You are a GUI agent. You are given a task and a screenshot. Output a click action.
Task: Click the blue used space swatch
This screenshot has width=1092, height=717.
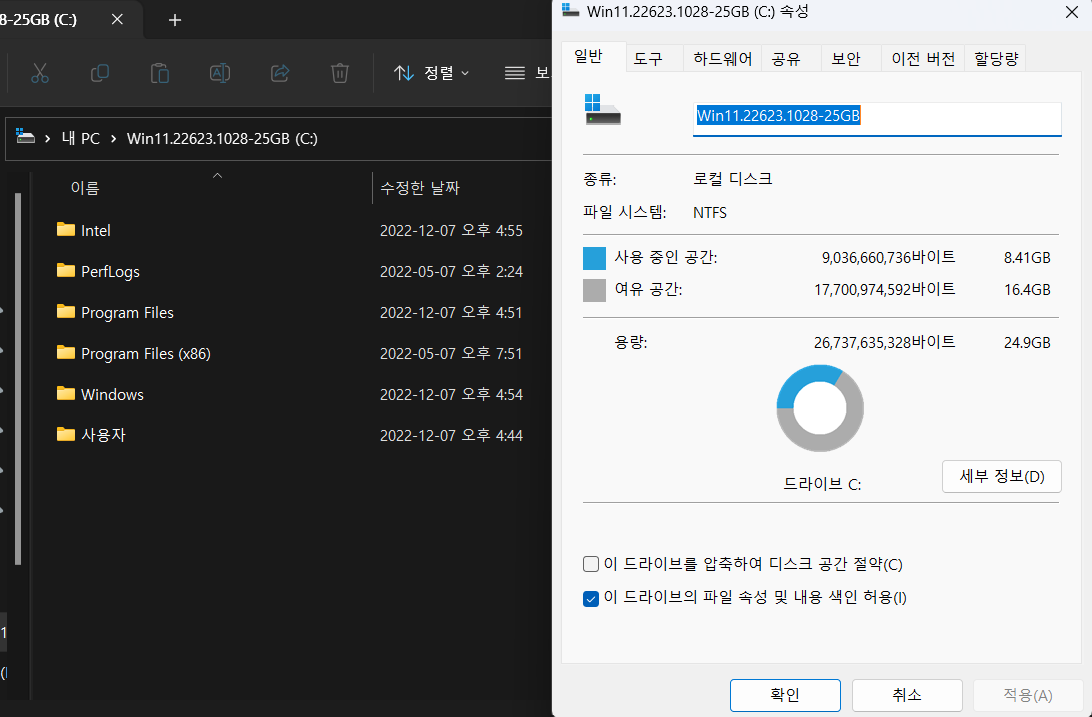[x=594, y=258]
